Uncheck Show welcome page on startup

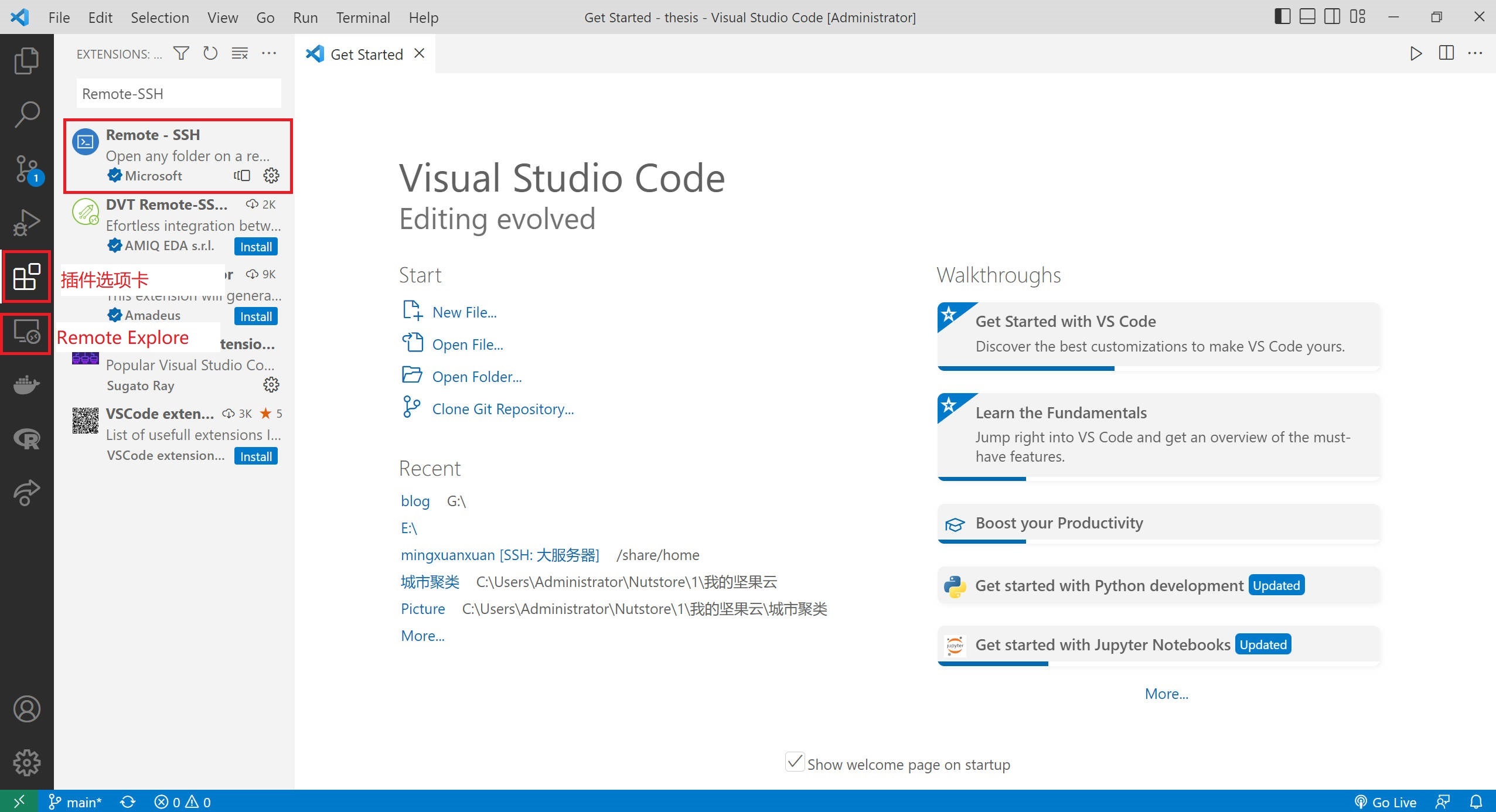click(794, 763)
